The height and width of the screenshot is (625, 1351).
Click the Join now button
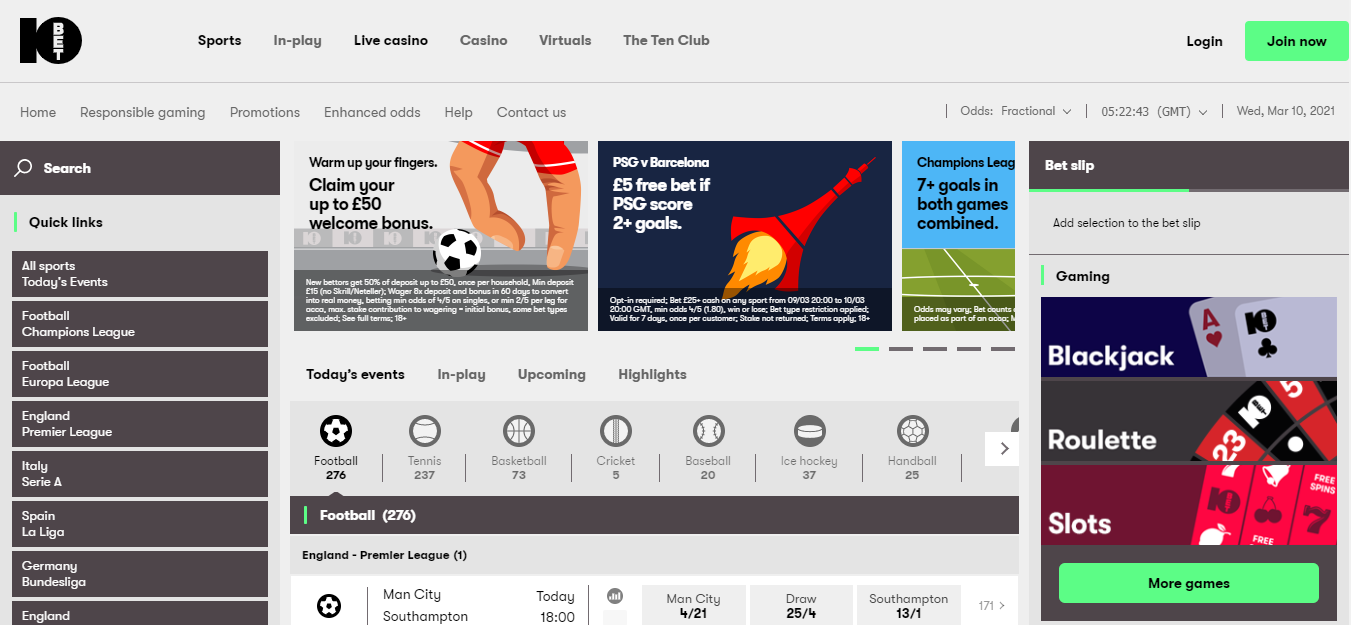(1296, 41)
